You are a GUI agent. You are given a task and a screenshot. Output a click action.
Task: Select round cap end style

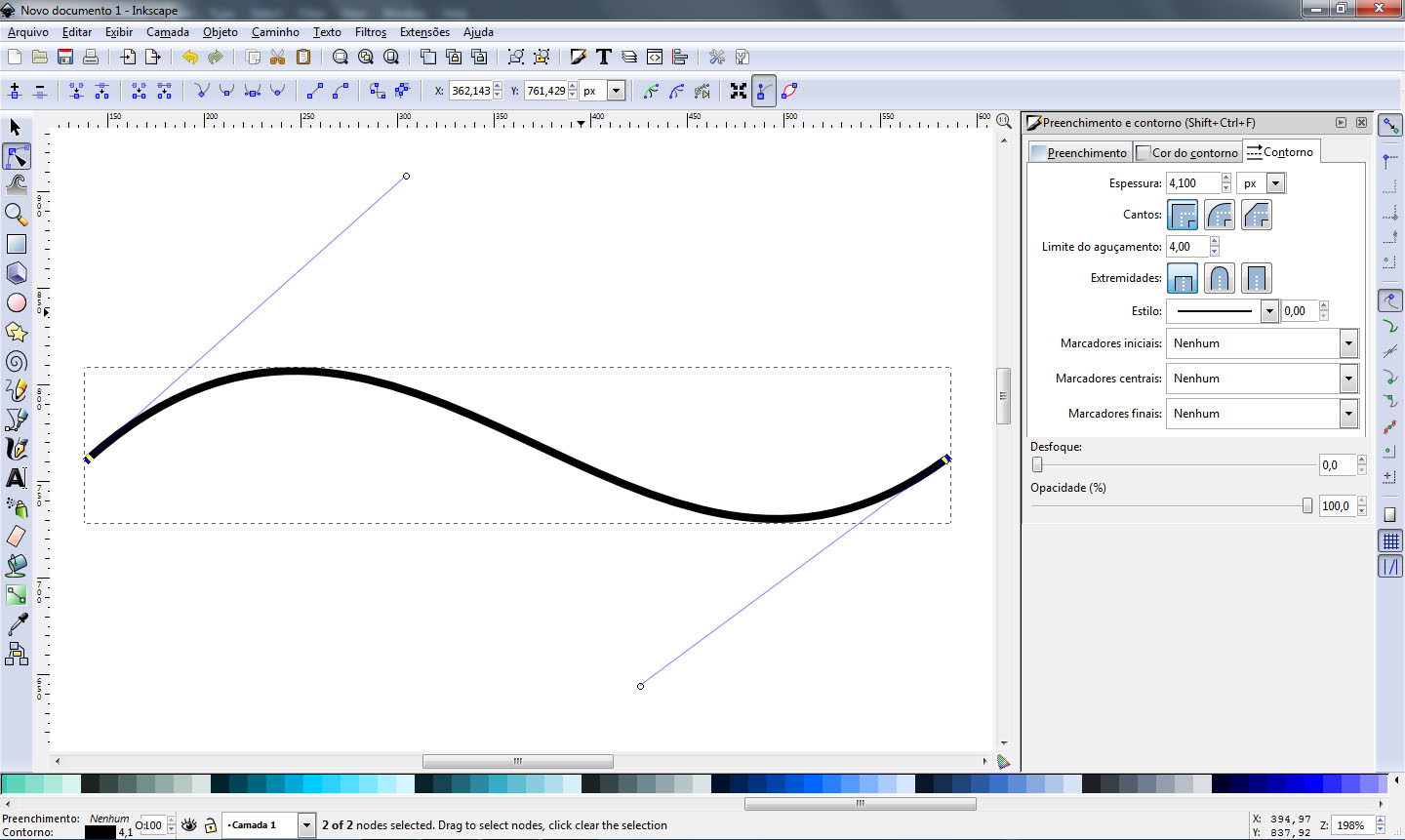pos(1220,278)
